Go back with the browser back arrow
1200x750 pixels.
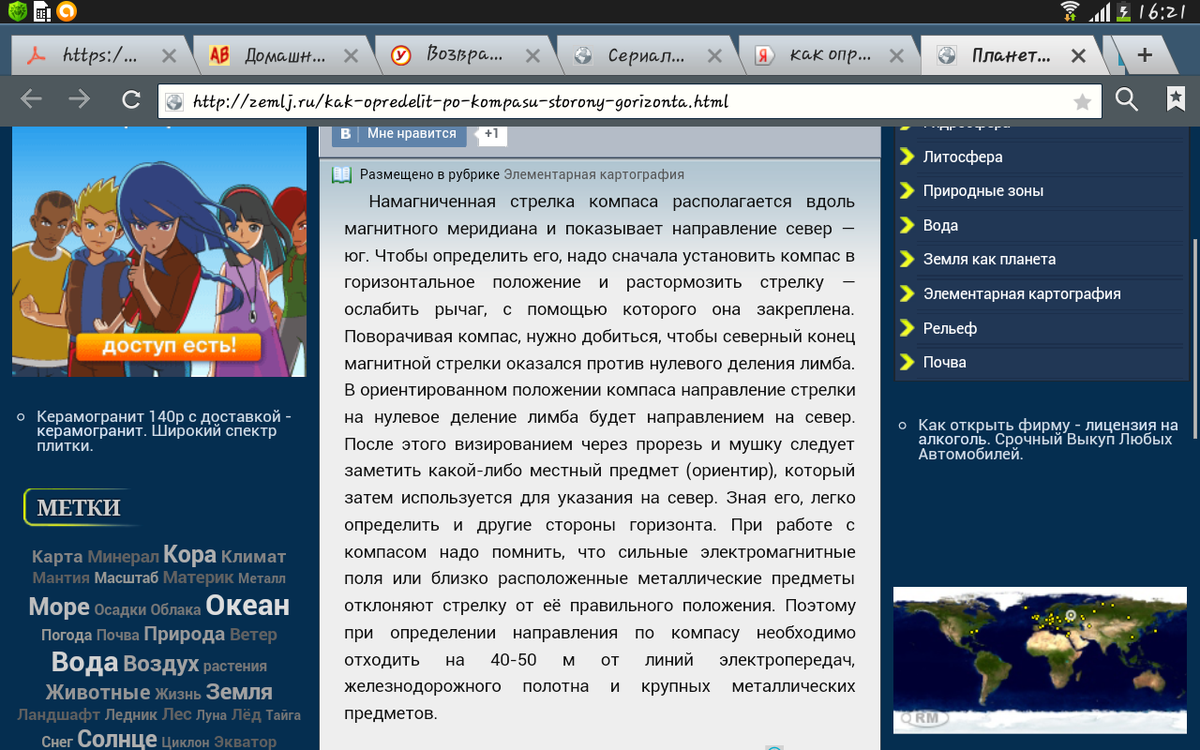pos(31,99)
